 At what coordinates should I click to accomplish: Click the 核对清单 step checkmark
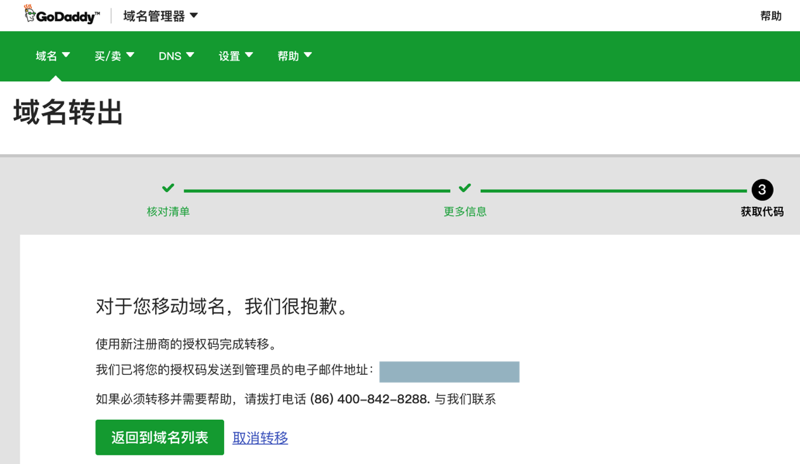(168, 188)
